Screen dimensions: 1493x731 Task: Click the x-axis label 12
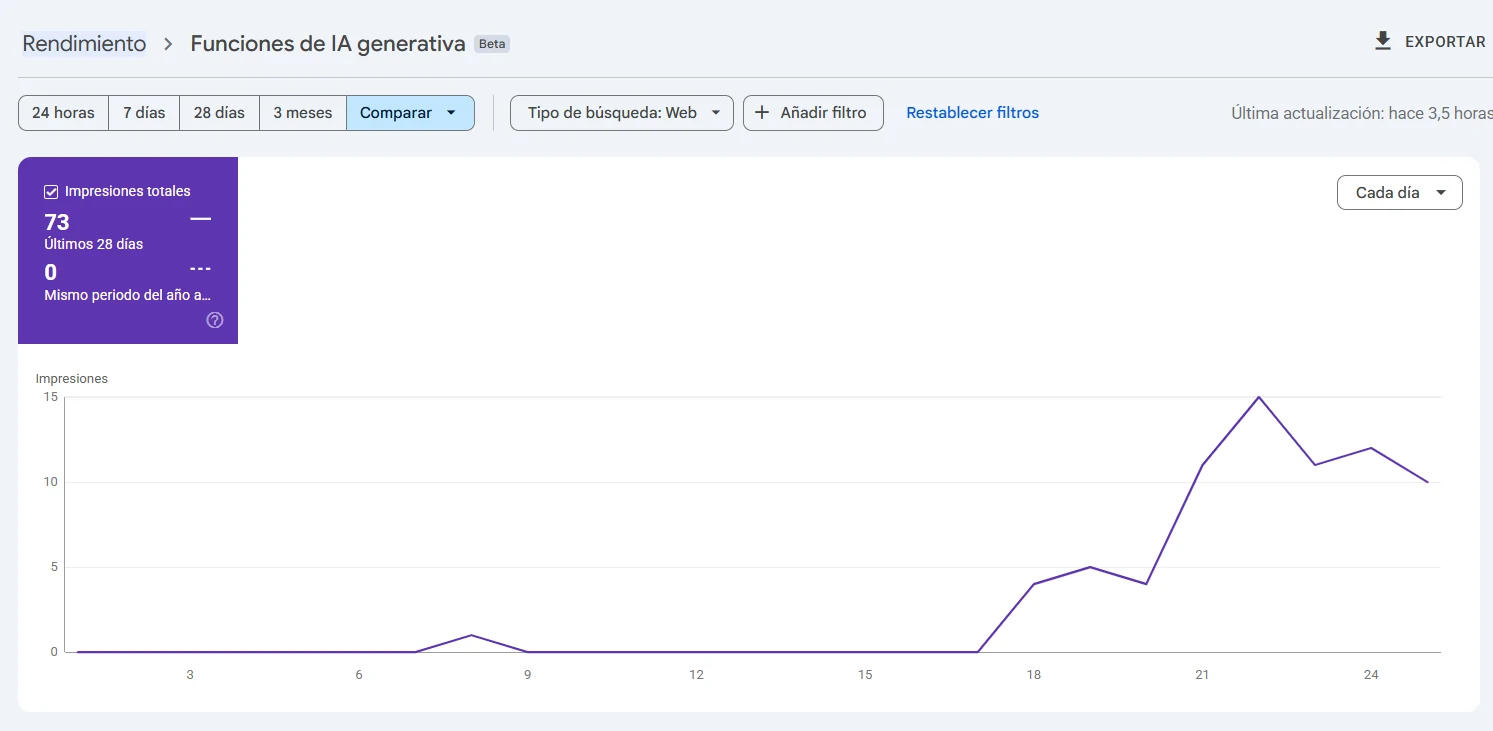696,675
